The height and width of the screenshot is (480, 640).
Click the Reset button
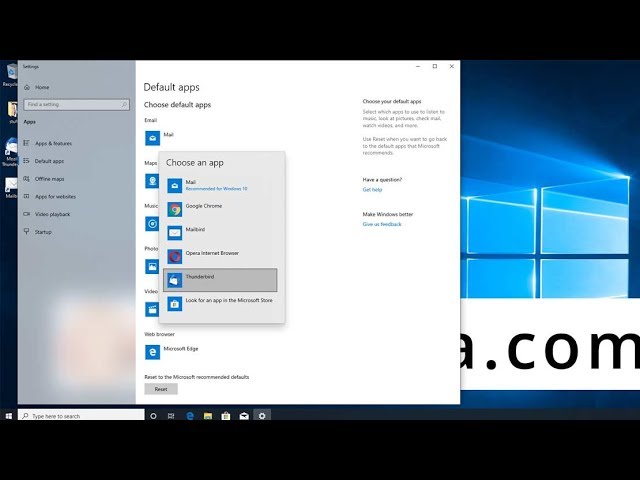(x=161, y=389)
